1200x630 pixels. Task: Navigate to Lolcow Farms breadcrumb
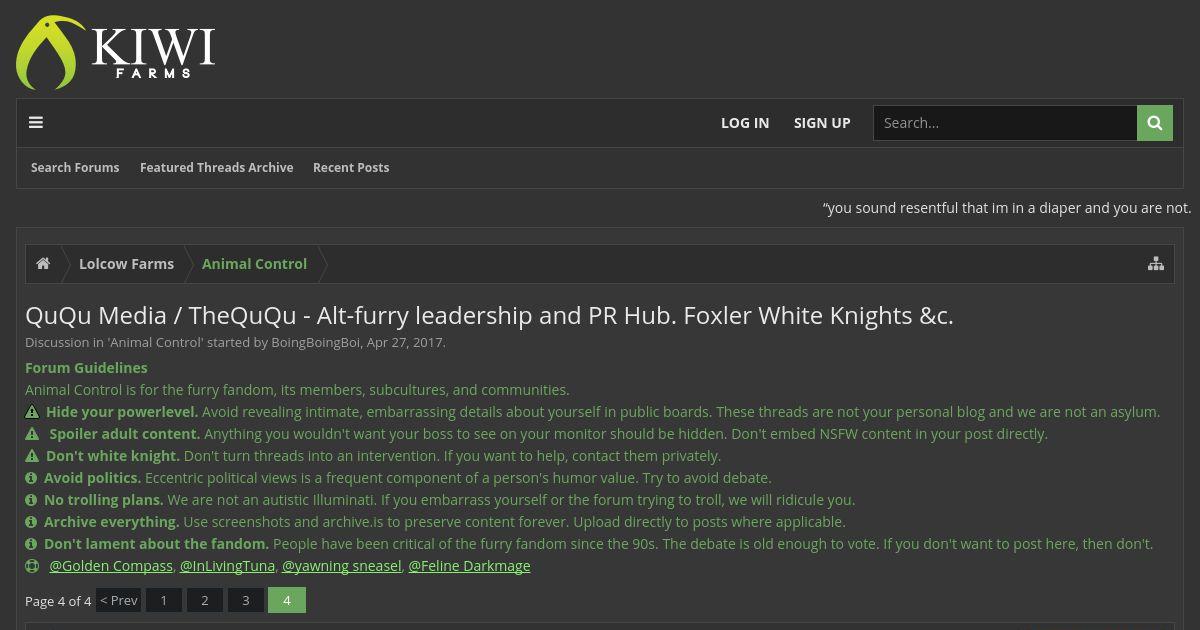[126, 264]
